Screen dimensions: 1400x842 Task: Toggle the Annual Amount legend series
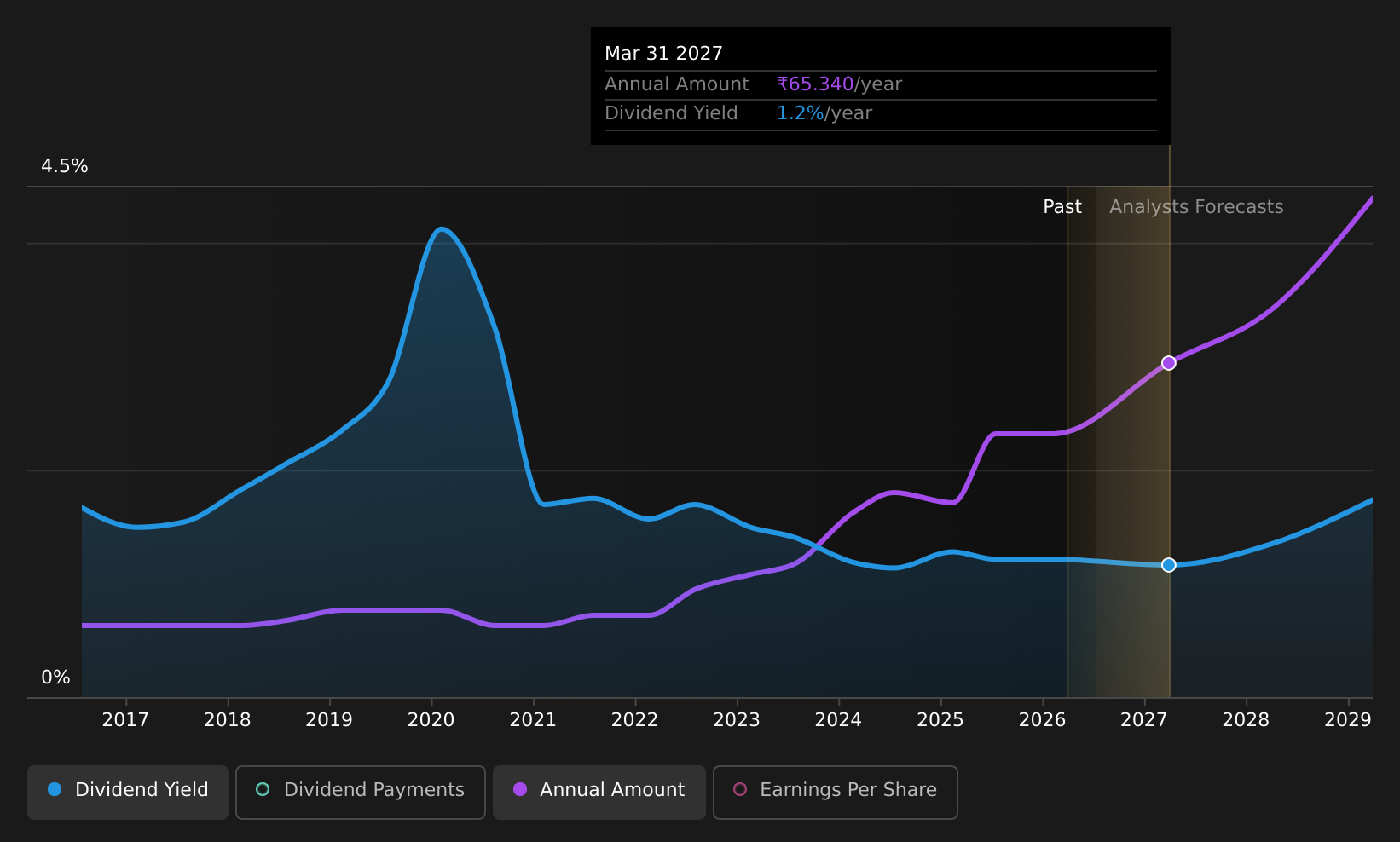(x=599, y=793)
